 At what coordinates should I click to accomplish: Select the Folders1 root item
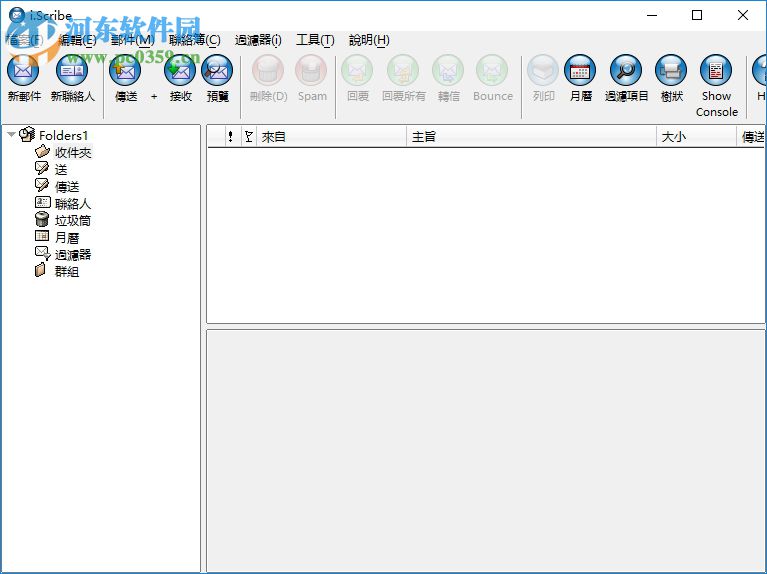point(63,135)
